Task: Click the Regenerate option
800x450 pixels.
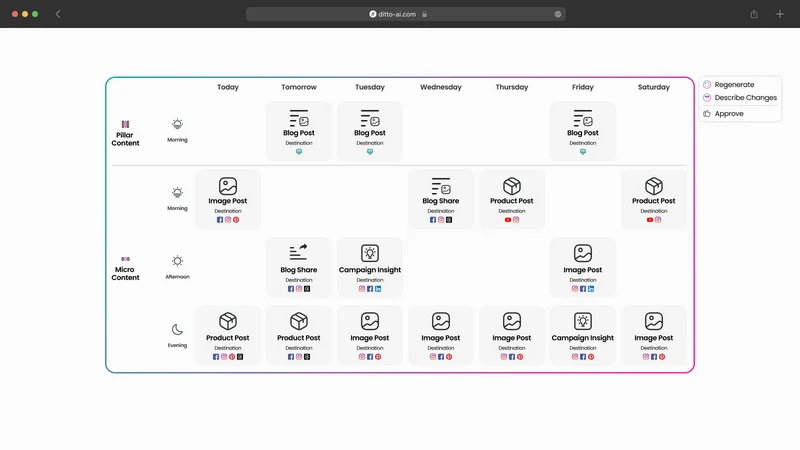Action: coord(729,85)
